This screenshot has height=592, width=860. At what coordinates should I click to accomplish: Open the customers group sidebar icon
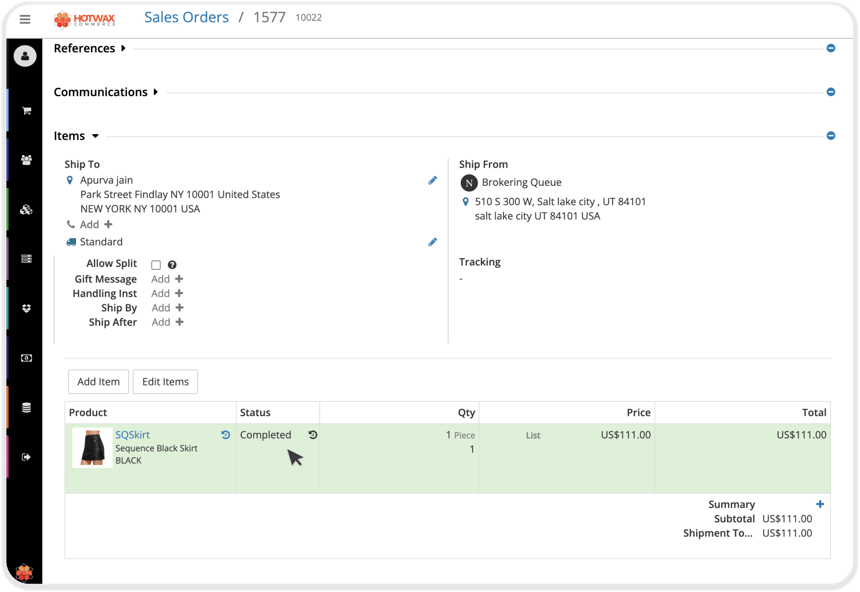pos(26,160)
